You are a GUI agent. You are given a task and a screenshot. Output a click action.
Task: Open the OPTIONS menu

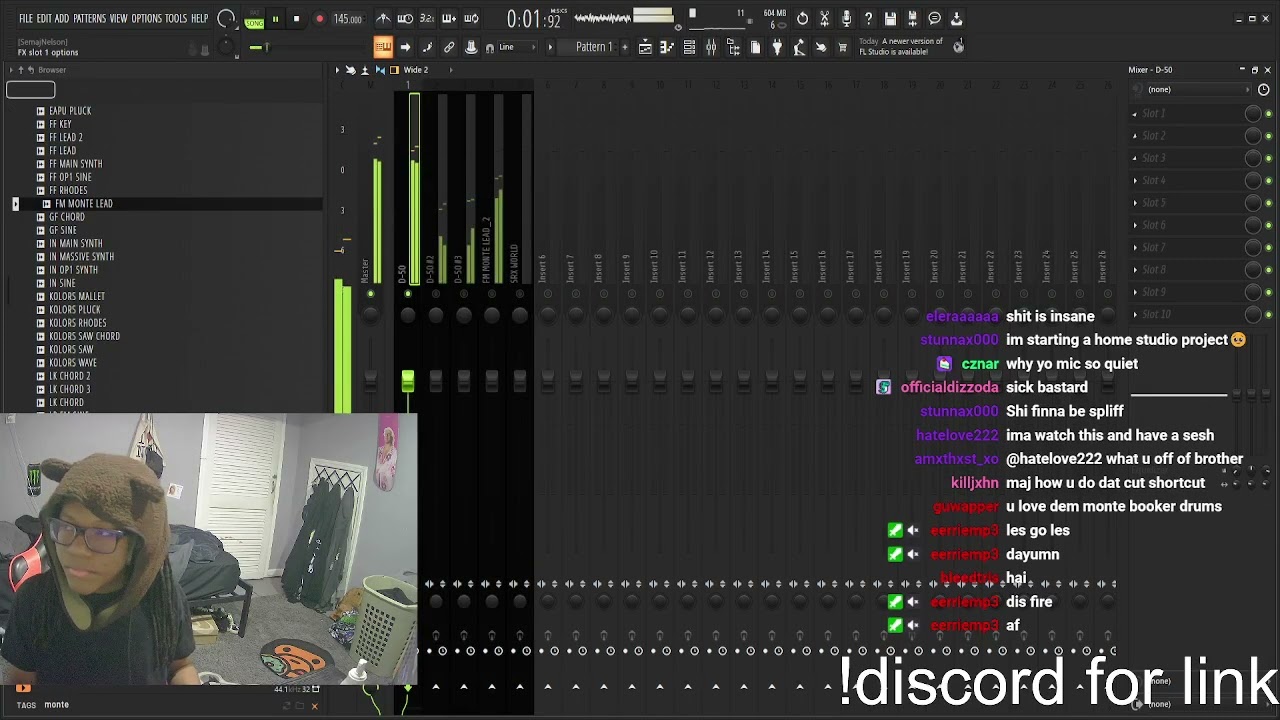coord(146,19)
